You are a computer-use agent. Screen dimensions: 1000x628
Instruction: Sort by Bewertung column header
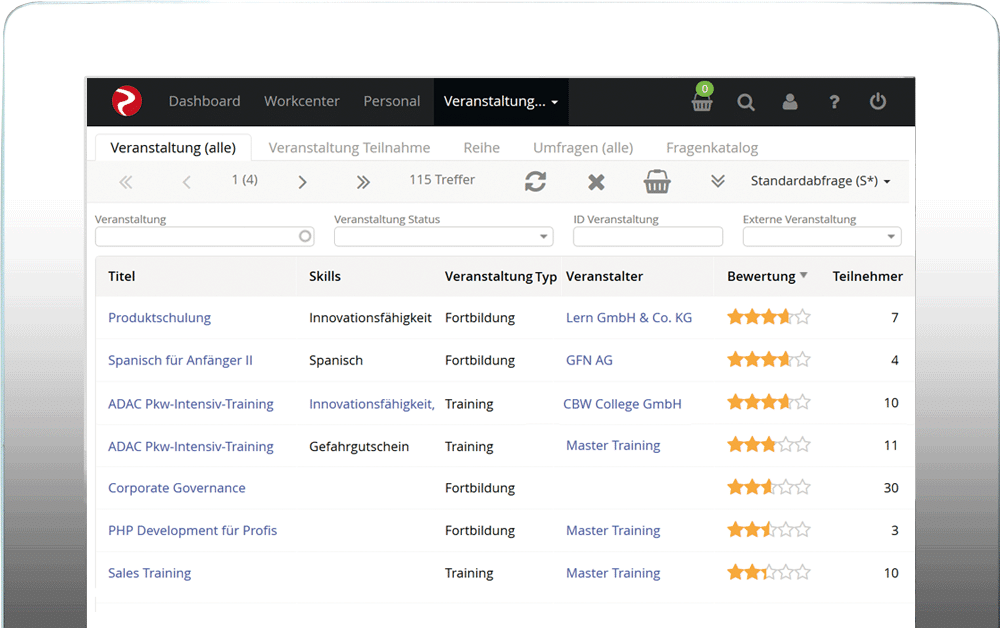[767, 276]
